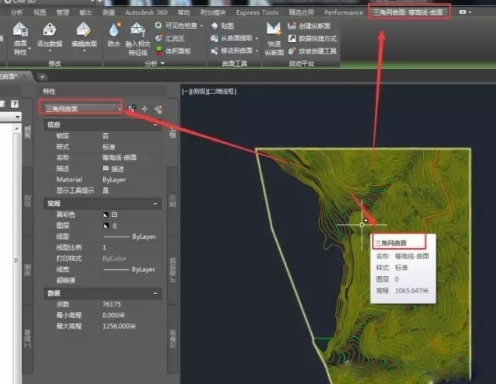Click the 线型 ByLayer linetype value
This screenshot has width=496, height=384.
click(x=130, y=237)
